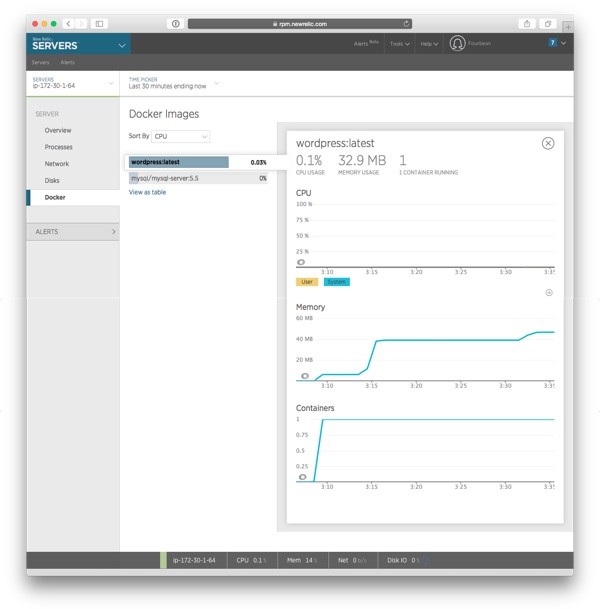
Task: Click the Safari back arrow
Action: [x=68, y=24]
